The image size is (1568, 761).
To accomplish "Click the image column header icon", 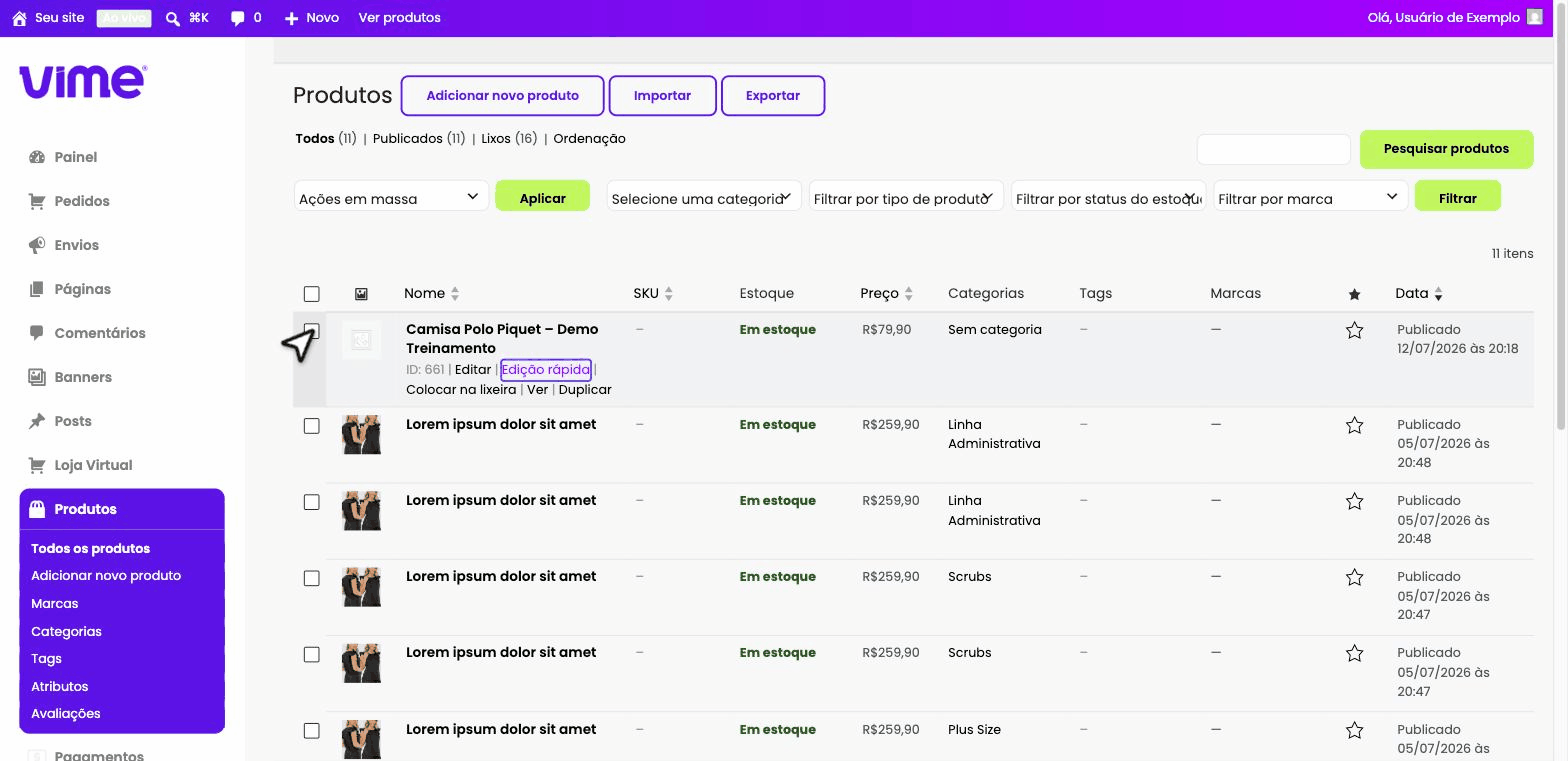I will point(361,294).
